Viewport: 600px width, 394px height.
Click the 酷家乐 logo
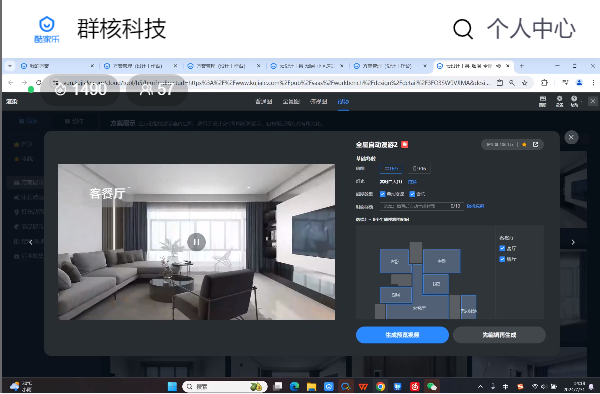click(47, 29)
